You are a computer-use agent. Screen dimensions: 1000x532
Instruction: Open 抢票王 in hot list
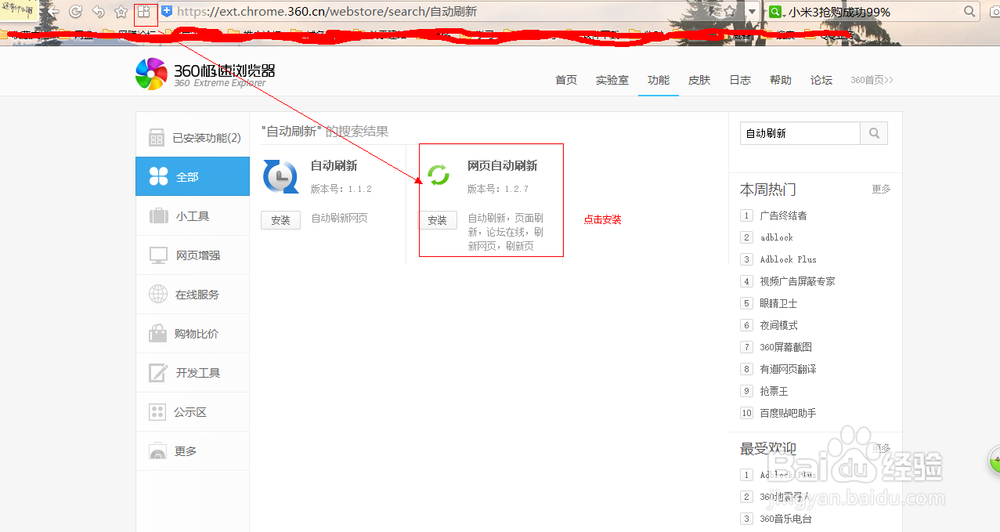point(774,391)
